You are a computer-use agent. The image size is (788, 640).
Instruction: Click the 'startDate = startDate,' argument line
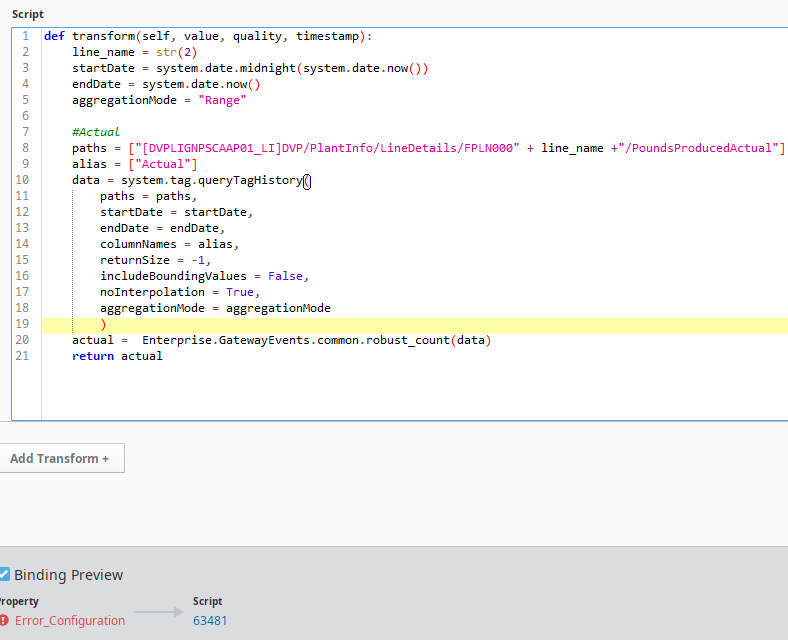176,212
